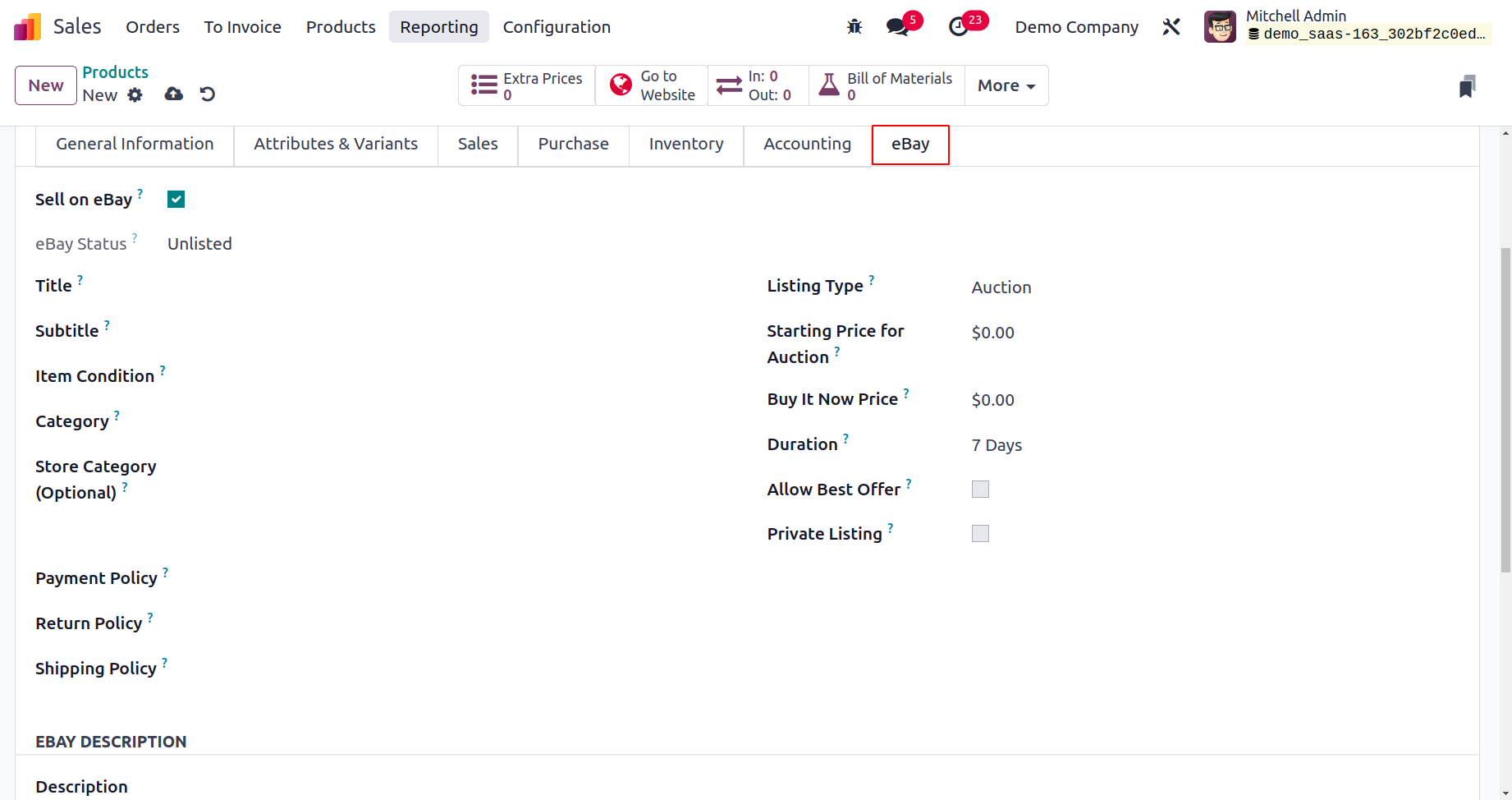The image size is (1512, 800).
Task: Show help tooltip for Item Condition
Action: coord(163,370)
